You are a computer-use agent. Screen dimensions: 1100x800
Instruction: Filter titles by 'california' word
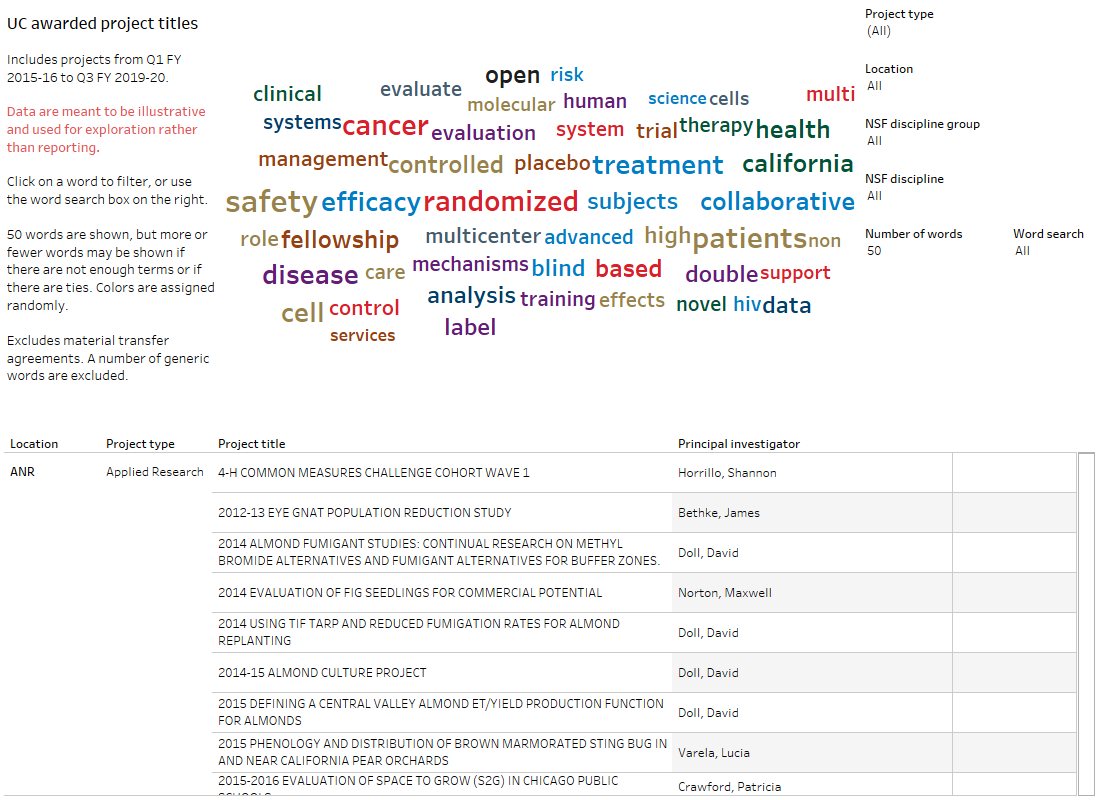point(797,164)
